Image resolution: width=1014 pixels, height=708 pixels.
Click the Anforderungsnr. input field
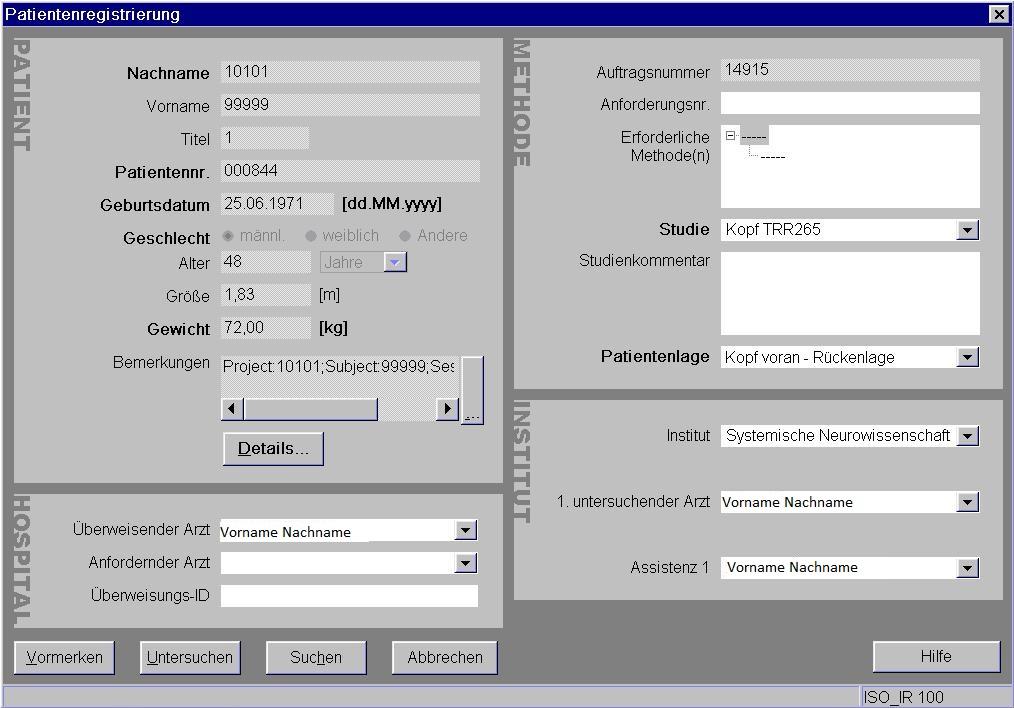coord(850,103)
